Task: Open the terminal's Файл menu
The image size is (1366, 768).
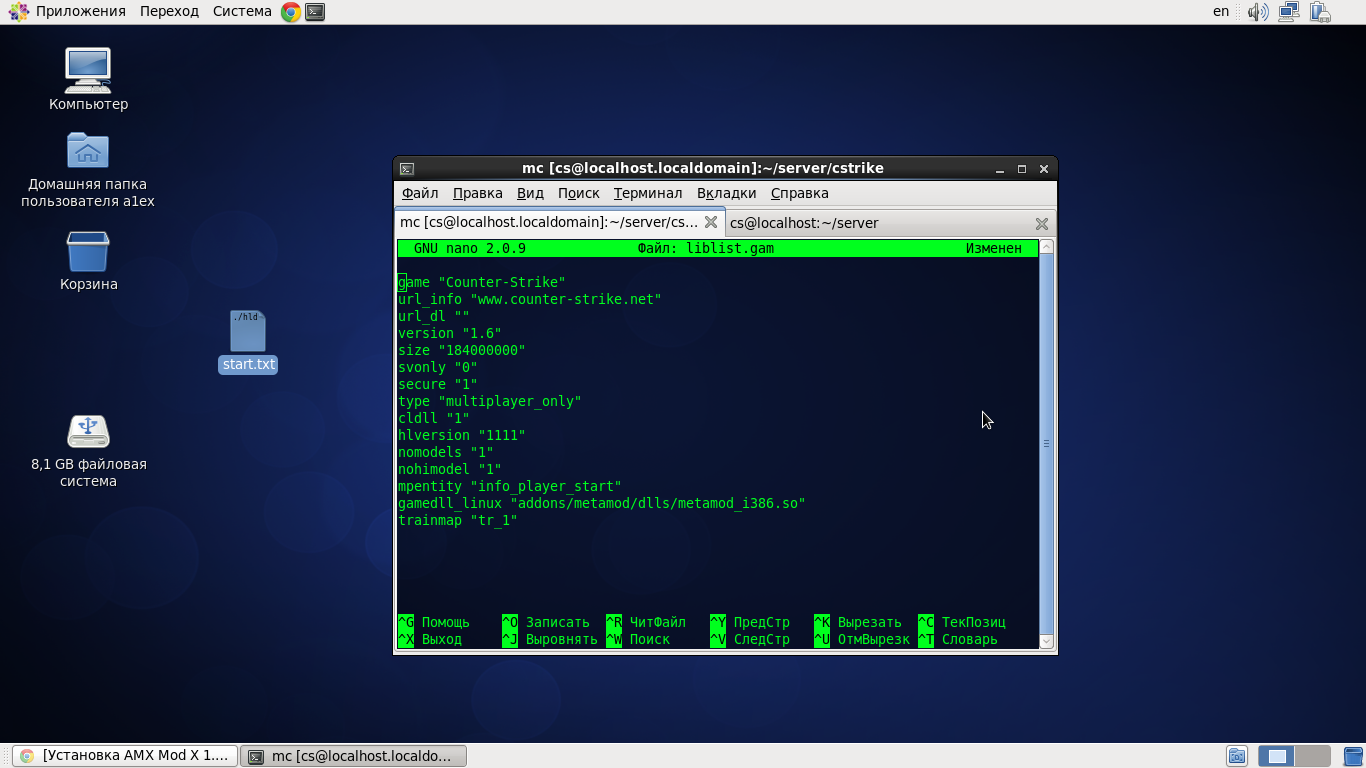Action: (x=420, y=193)
